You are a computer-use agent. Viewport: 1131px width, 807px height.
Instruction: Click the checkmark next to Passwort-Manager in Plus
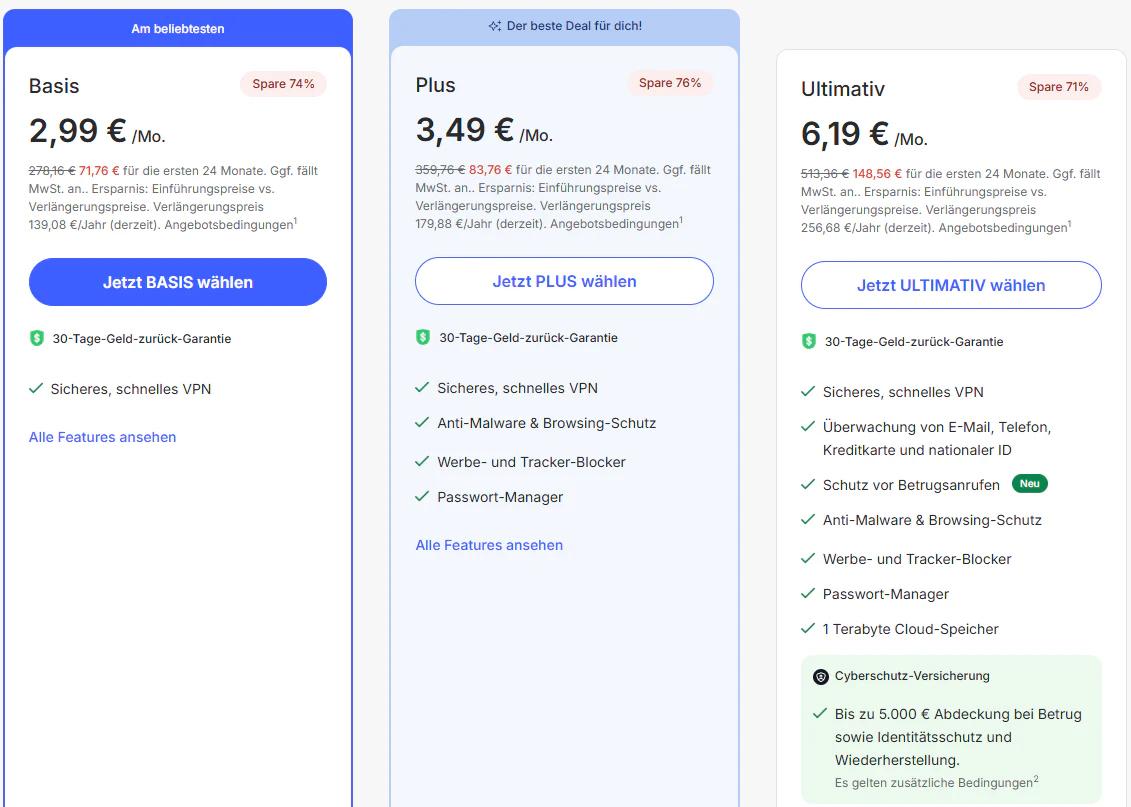tap(422, 497)
